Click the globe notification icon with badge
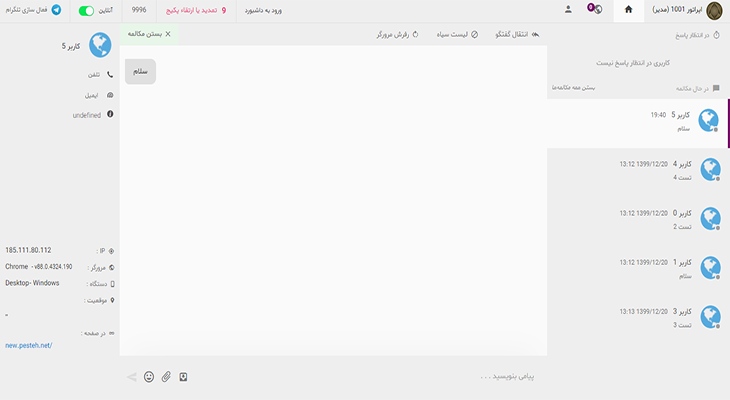Image resolution: width=730 pixels, height=400 pixels. pos(595,9)
